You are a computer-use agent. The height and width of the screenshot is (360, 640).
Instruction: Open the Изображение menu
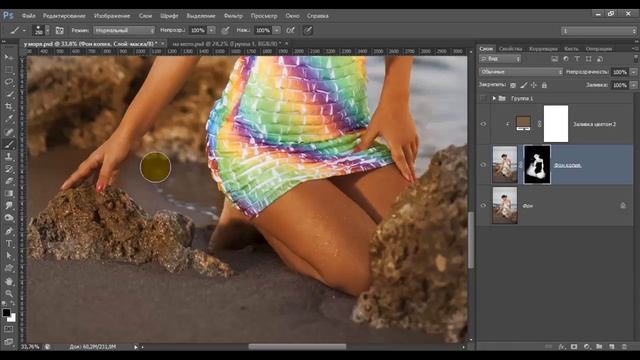pos(112,16)
